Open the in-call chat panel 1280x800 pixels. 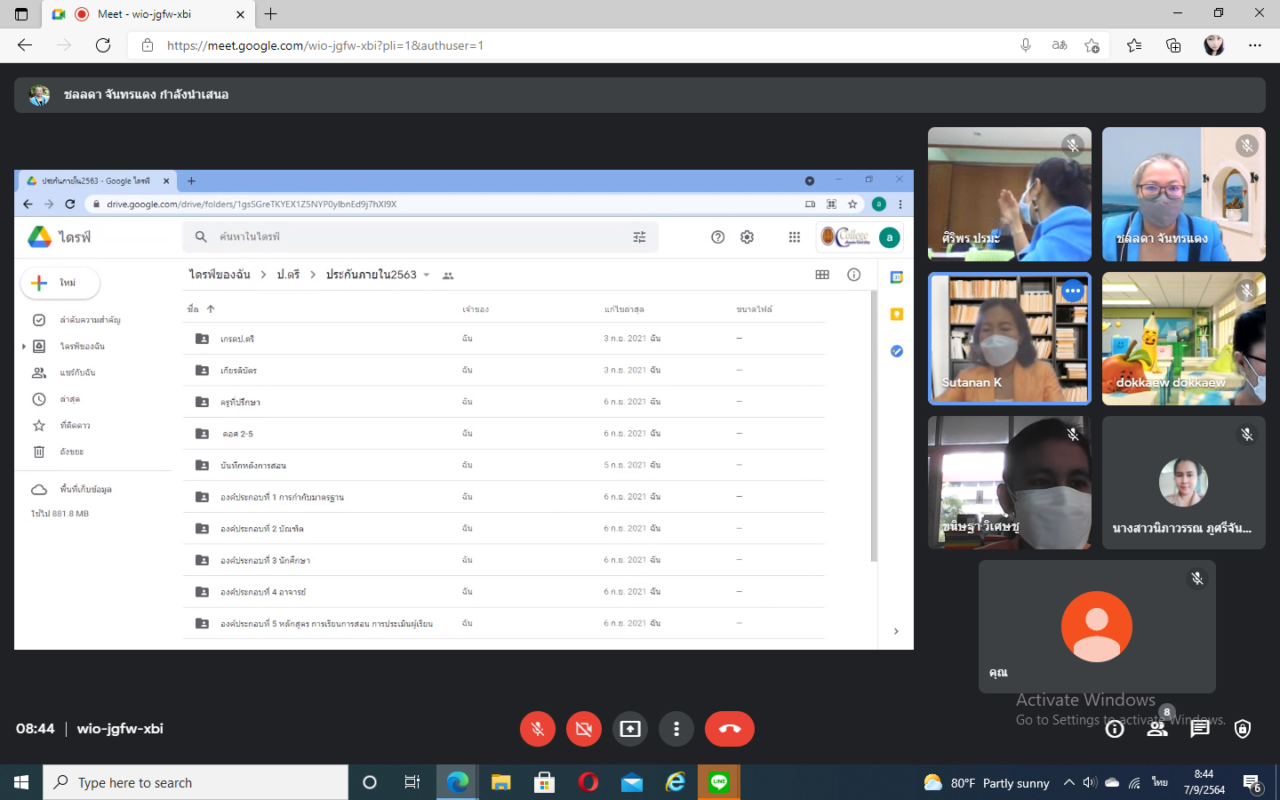click(x=1200, y=729)
